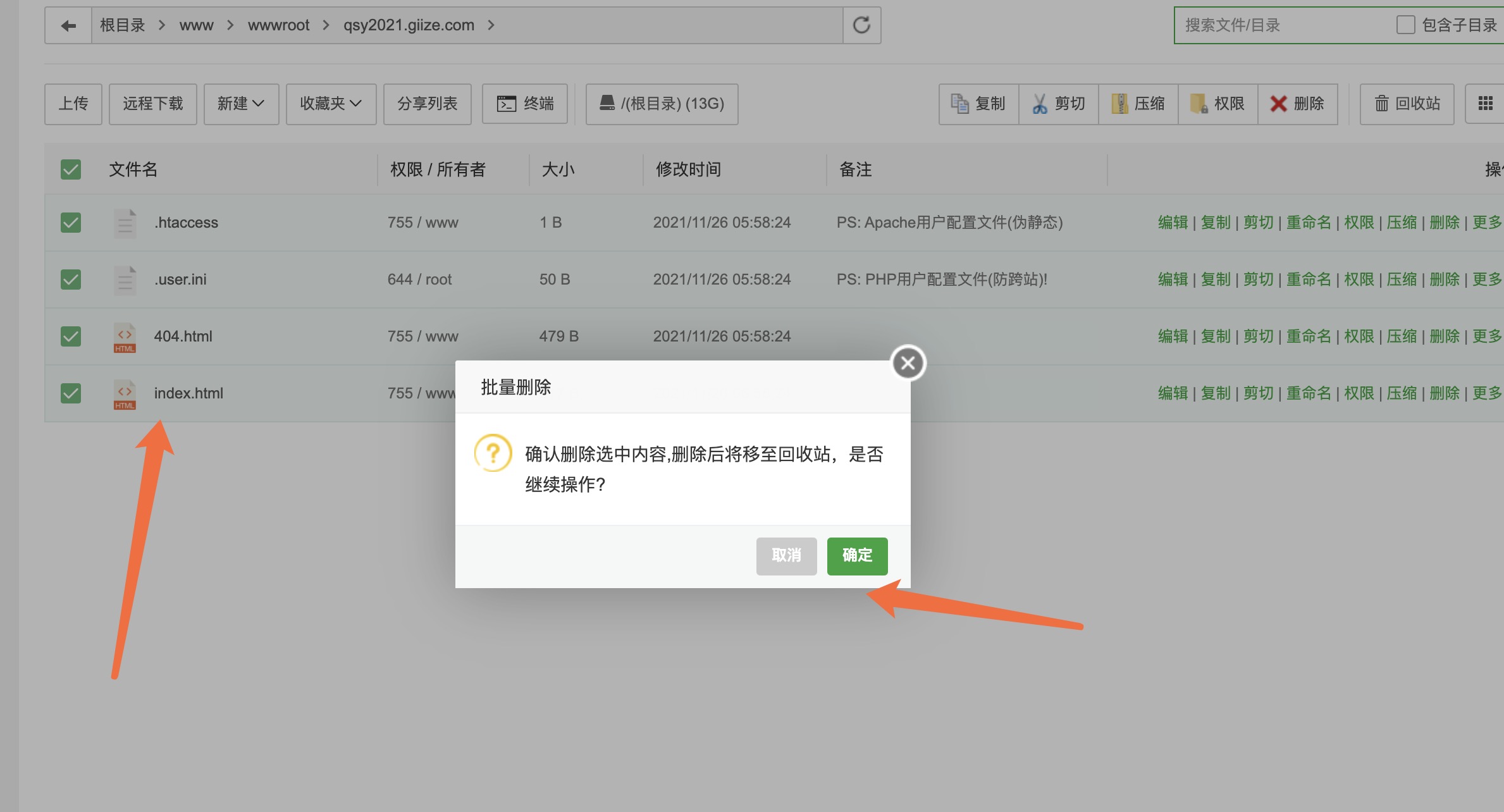1504x812 pixels.
Task: Expand chevron after qsy2021.giize.com
Action: [491, 25]
